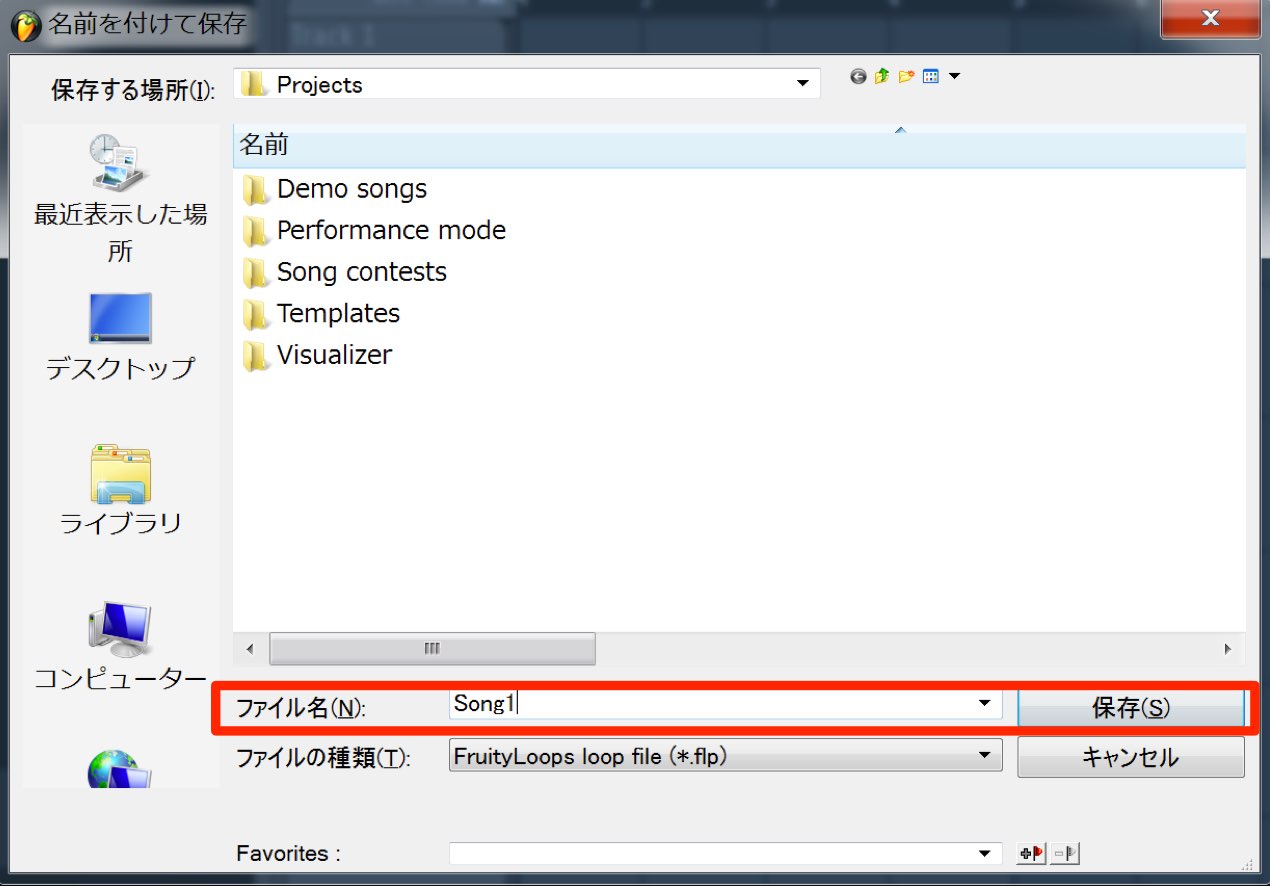Screen dimensions: 1270x886
Task: Go back using the round arrow icon
Action: 858,76
